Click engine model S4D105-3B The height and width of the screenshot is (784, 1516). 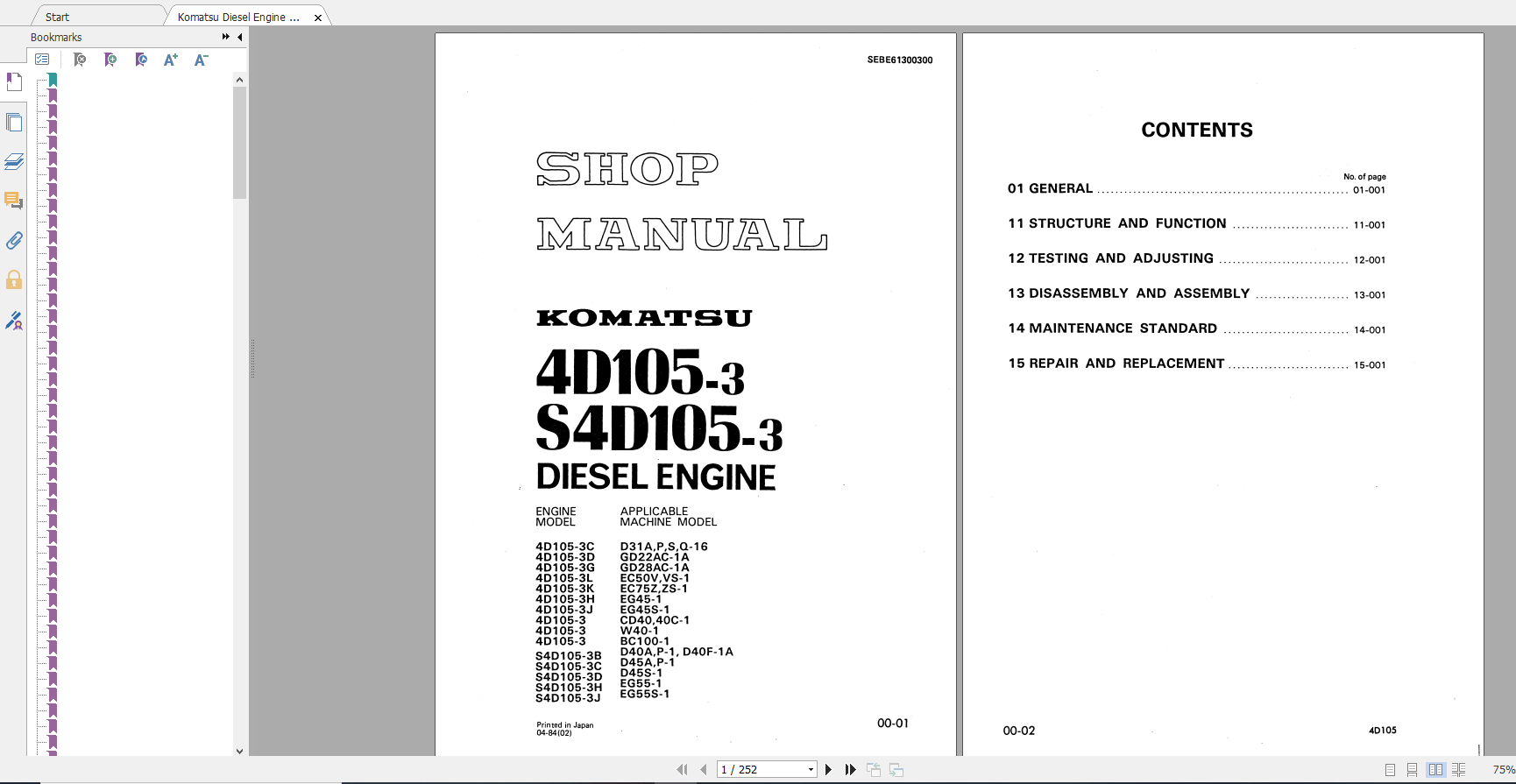tap(569, 656)
